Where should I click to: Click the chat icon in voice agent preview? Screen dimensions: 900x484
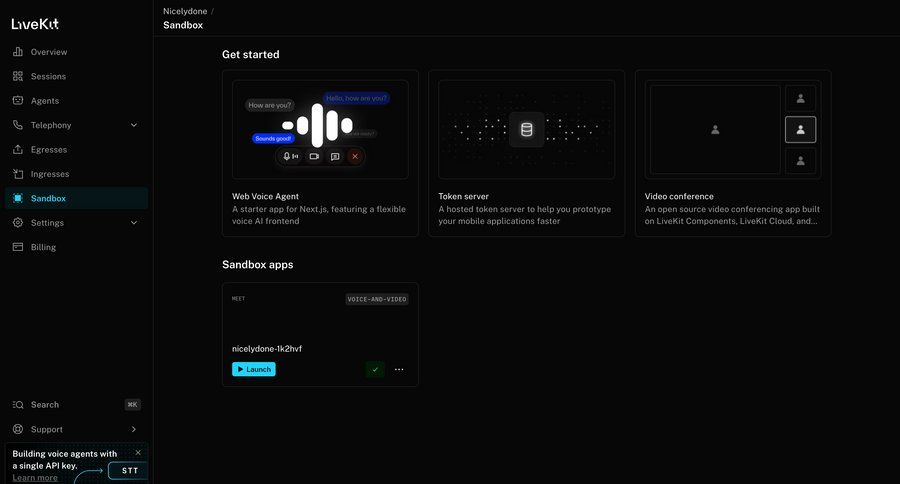coord(335,156)
